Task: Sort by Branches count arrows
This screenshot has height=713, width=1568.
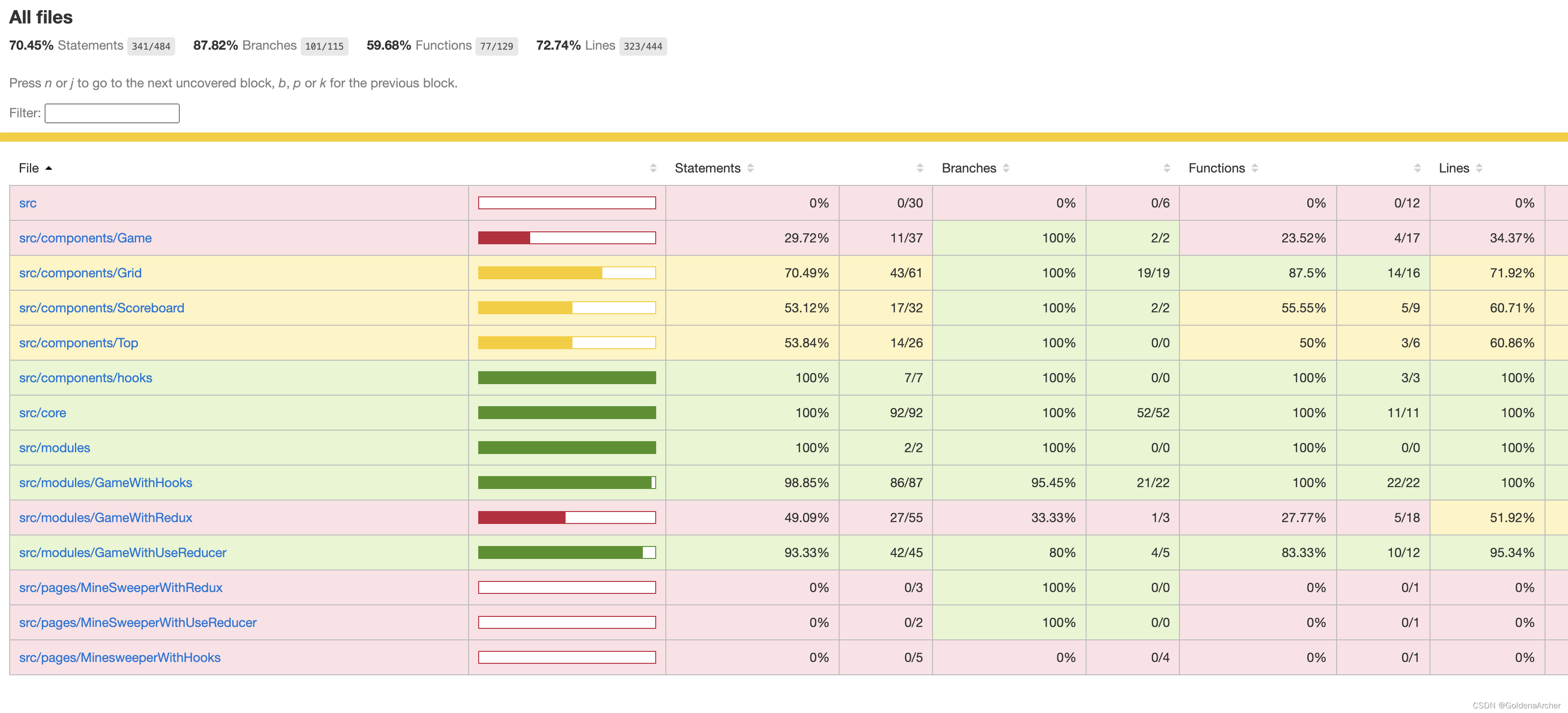Action: (x=1167, y=168)
